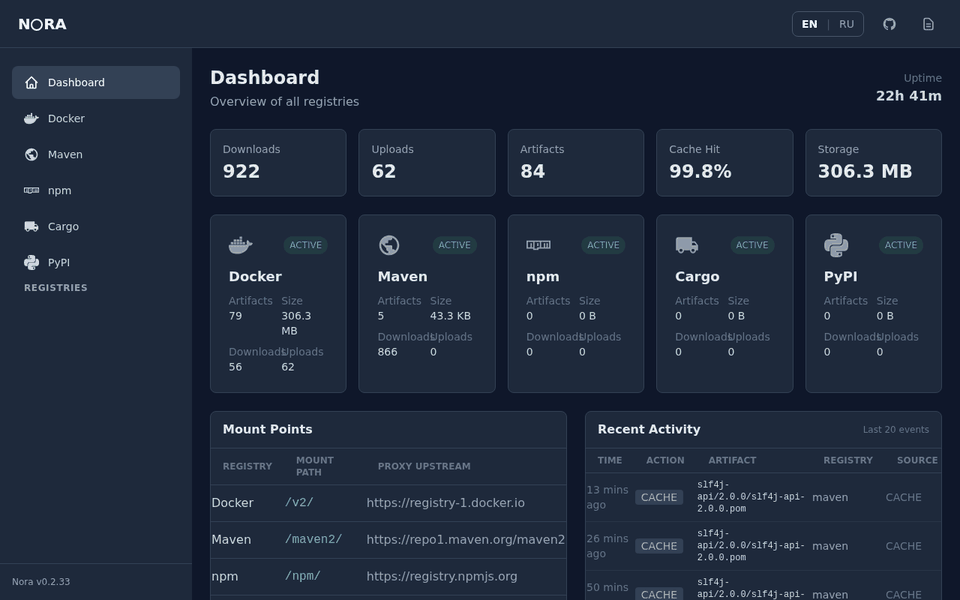The image size is (960, 600).
Task: Select Maven in the sidebar menu
Action: (x=66, y=154)
